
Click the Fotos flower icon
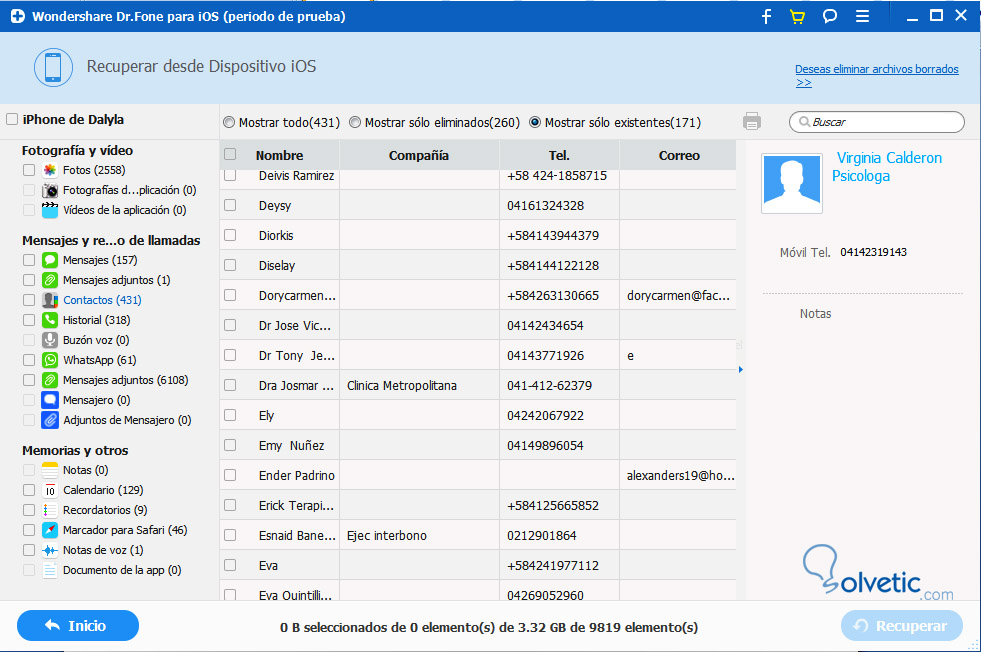pos(50,170)
